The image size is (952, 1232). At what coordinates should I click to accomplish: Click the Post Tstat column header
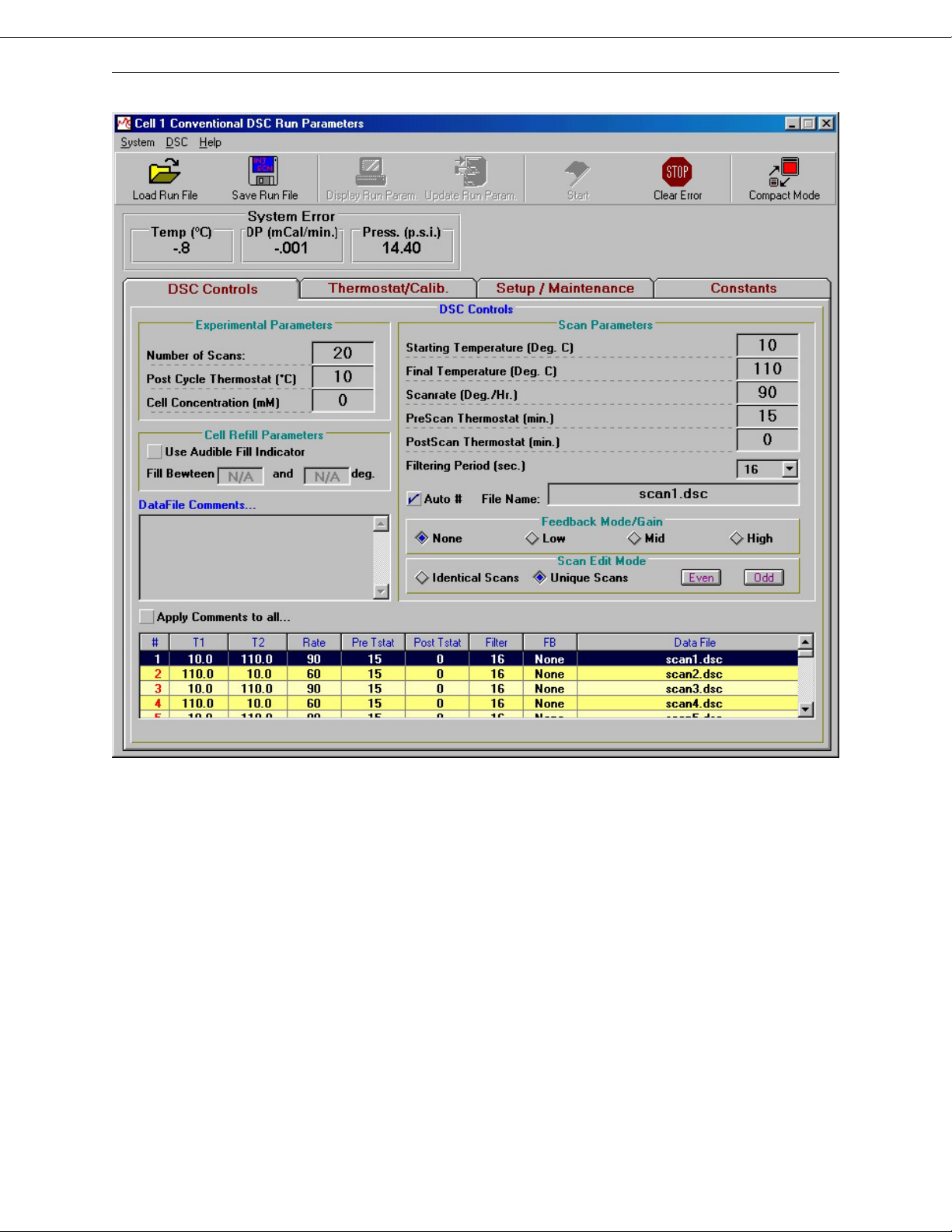pos(438,643)
